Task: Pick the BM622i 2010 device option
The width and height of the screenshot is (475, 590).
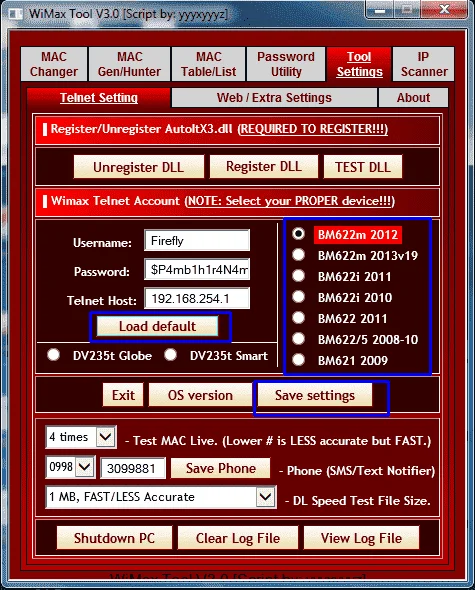Action: point(298,297)
